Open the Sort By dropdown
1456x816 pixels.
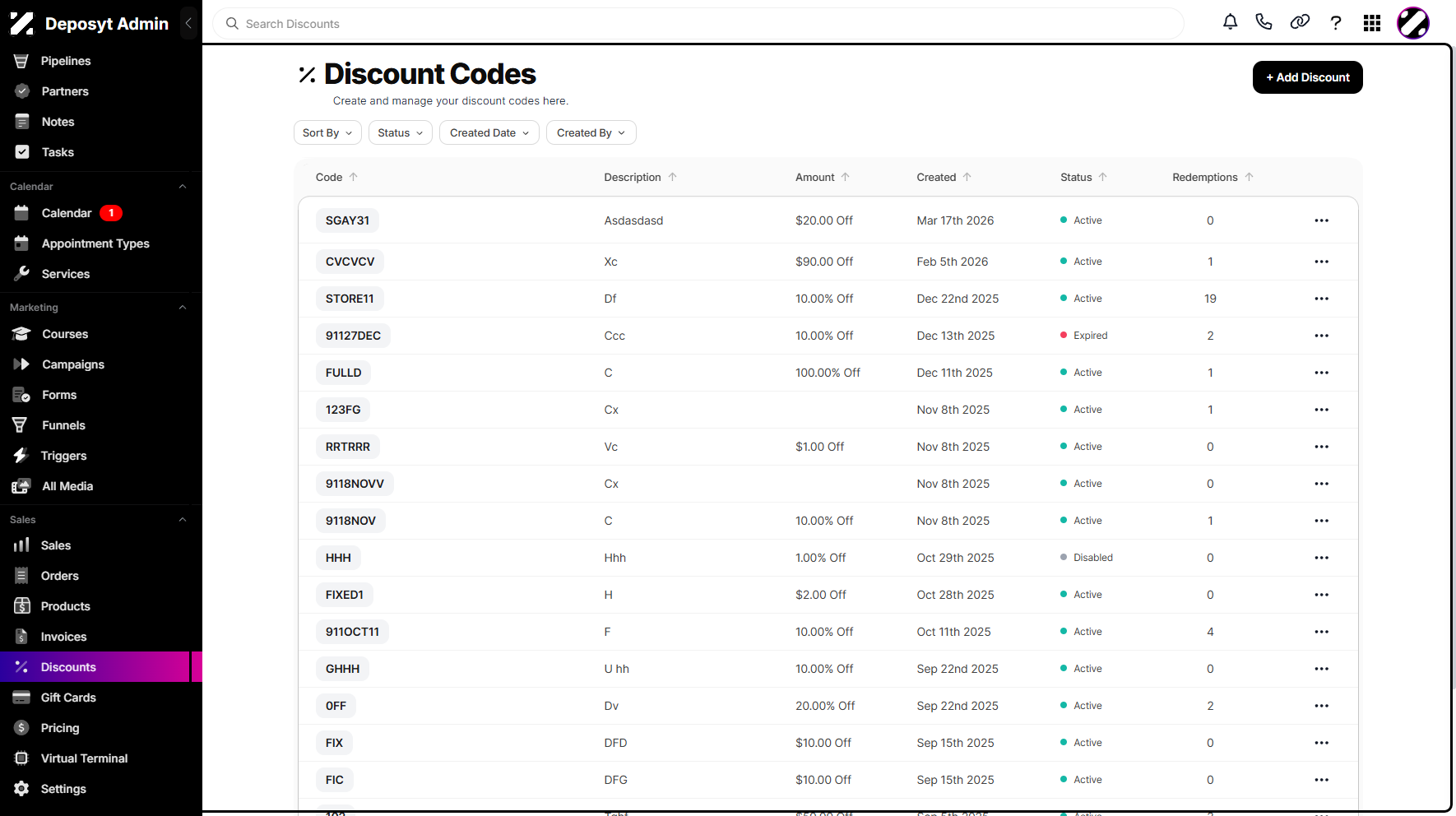(x=327, y=132)
